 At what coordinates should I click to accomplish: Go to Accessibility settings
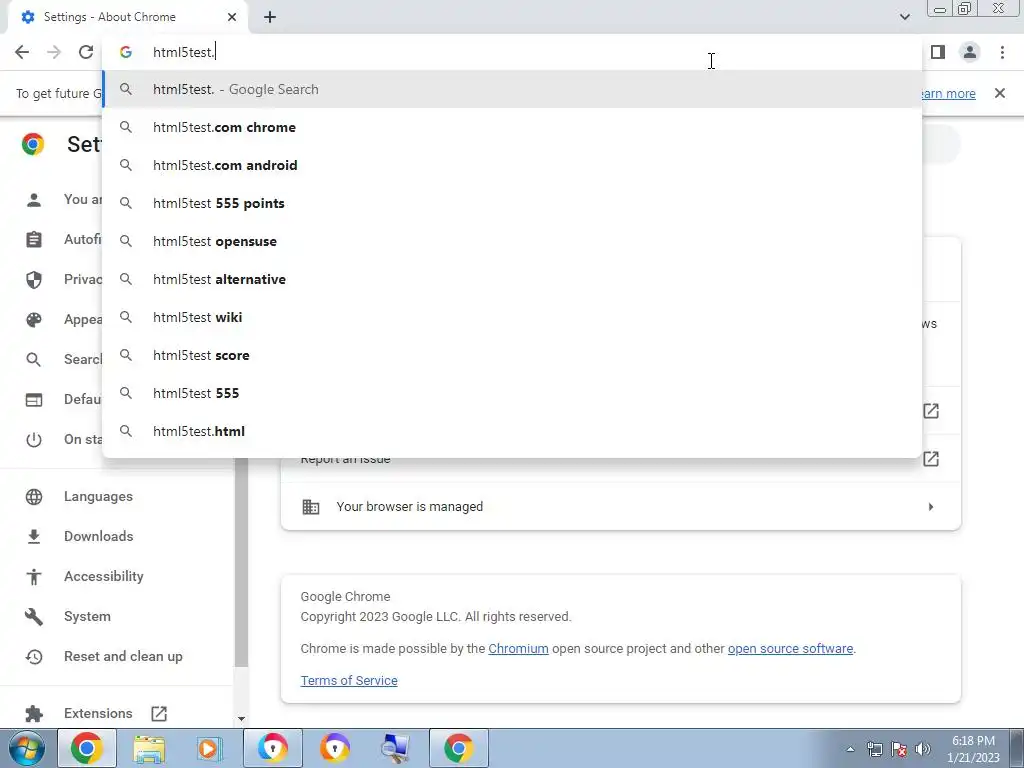pos(104,576)
